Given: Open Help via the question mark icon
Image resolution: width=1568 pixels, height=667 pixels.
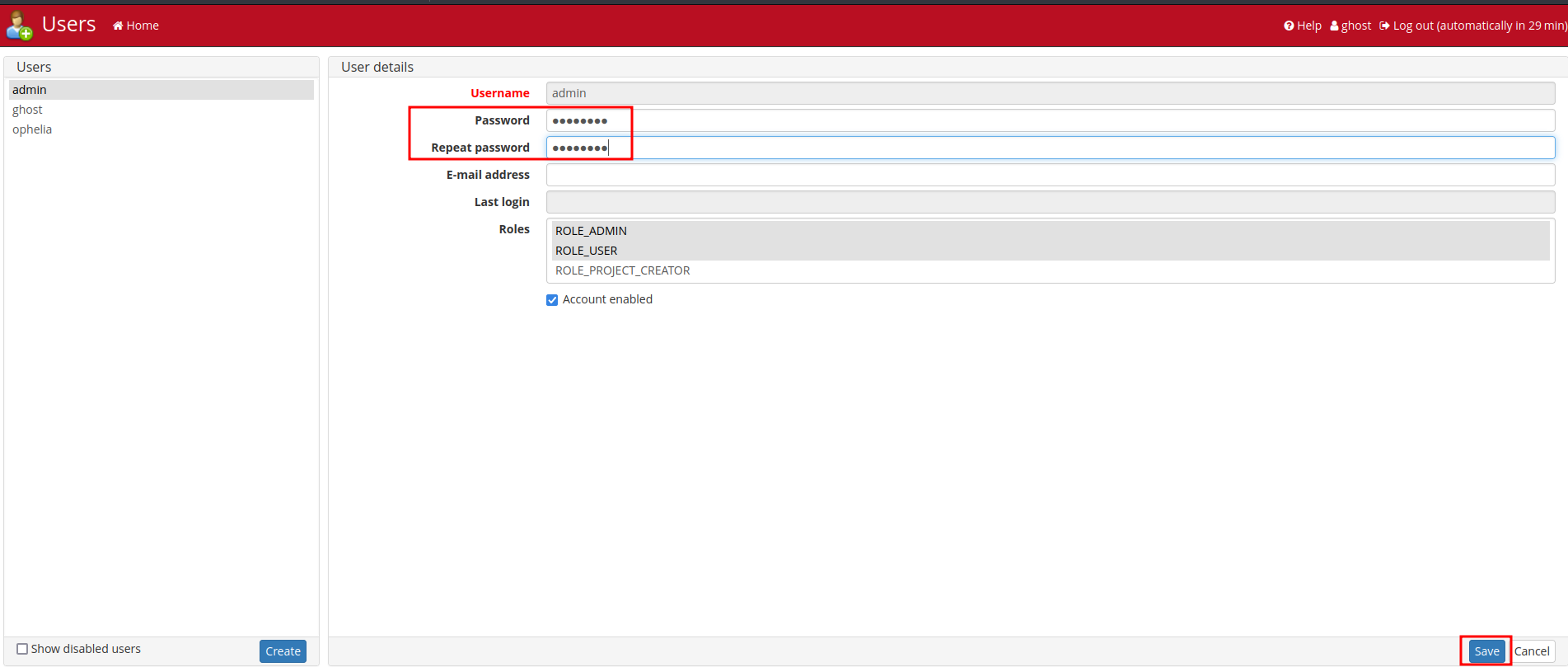Looking at the screenshot, I should 1289,26.
